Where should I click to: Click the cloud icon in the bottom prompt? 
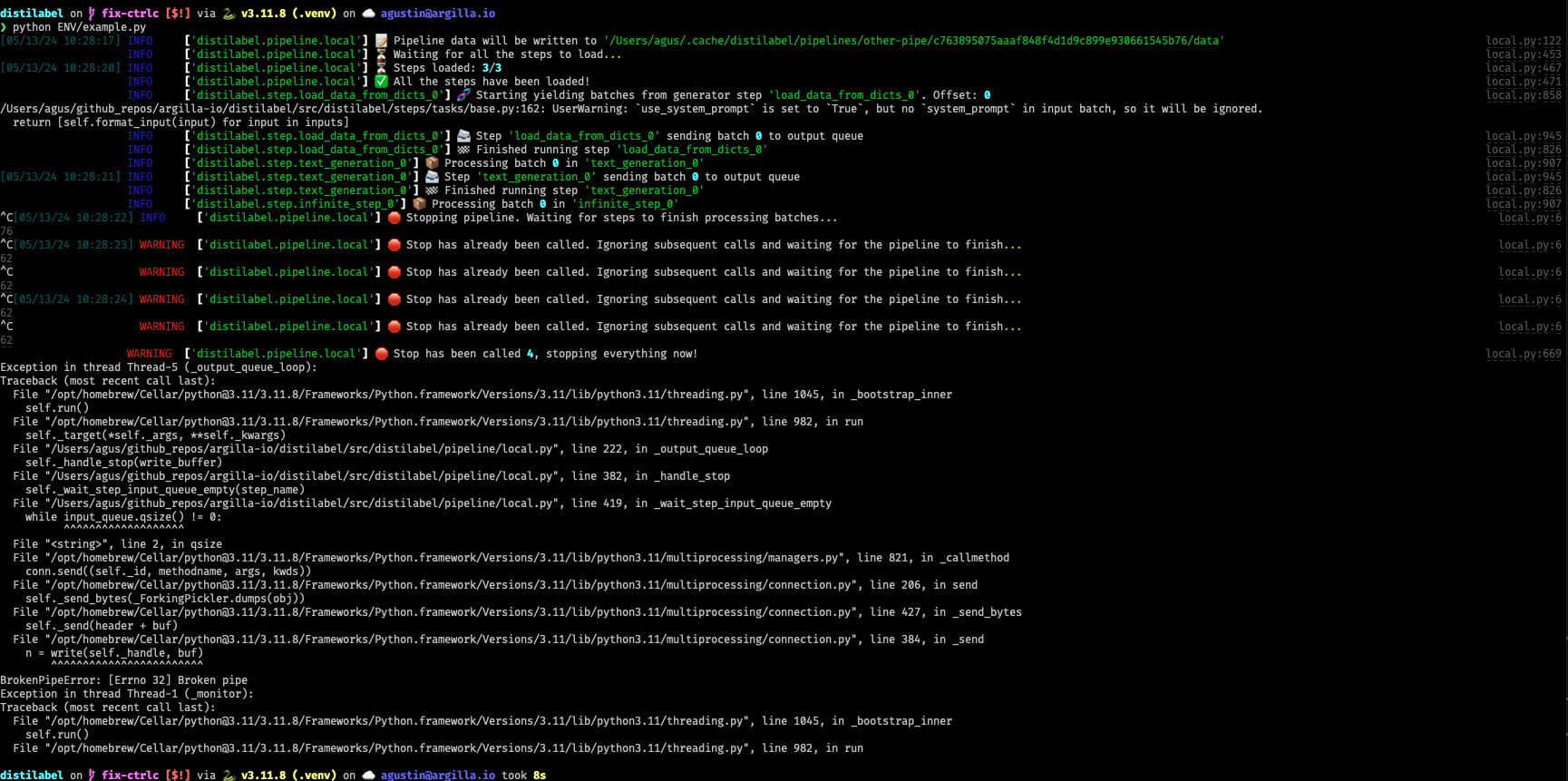[368, 775]
